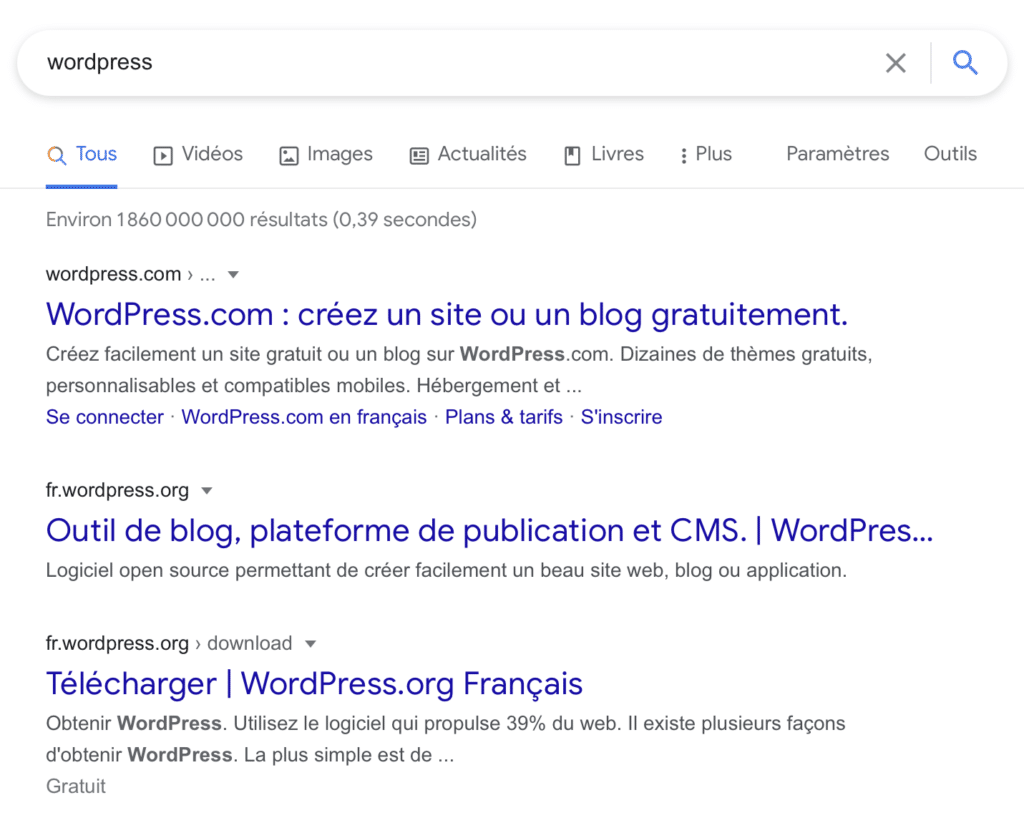Click the video play icon beside Vidéos
1024x823 pixels.
tap(163, 155)
